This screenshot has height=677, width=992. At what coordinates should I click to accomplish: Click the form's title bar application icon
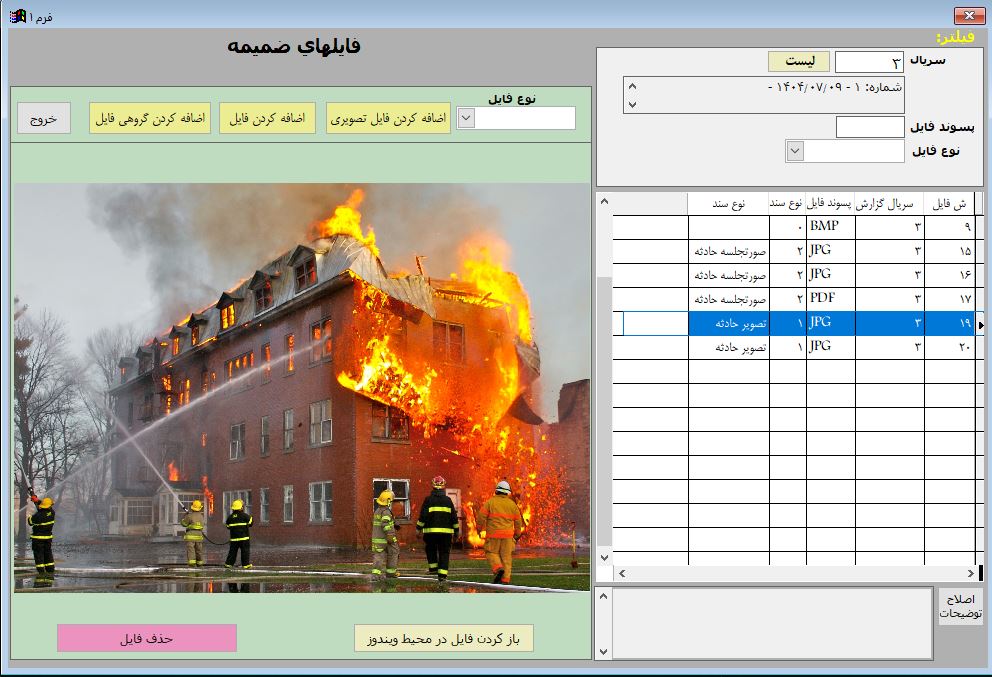pyautogui.click(x=17, y=16)
